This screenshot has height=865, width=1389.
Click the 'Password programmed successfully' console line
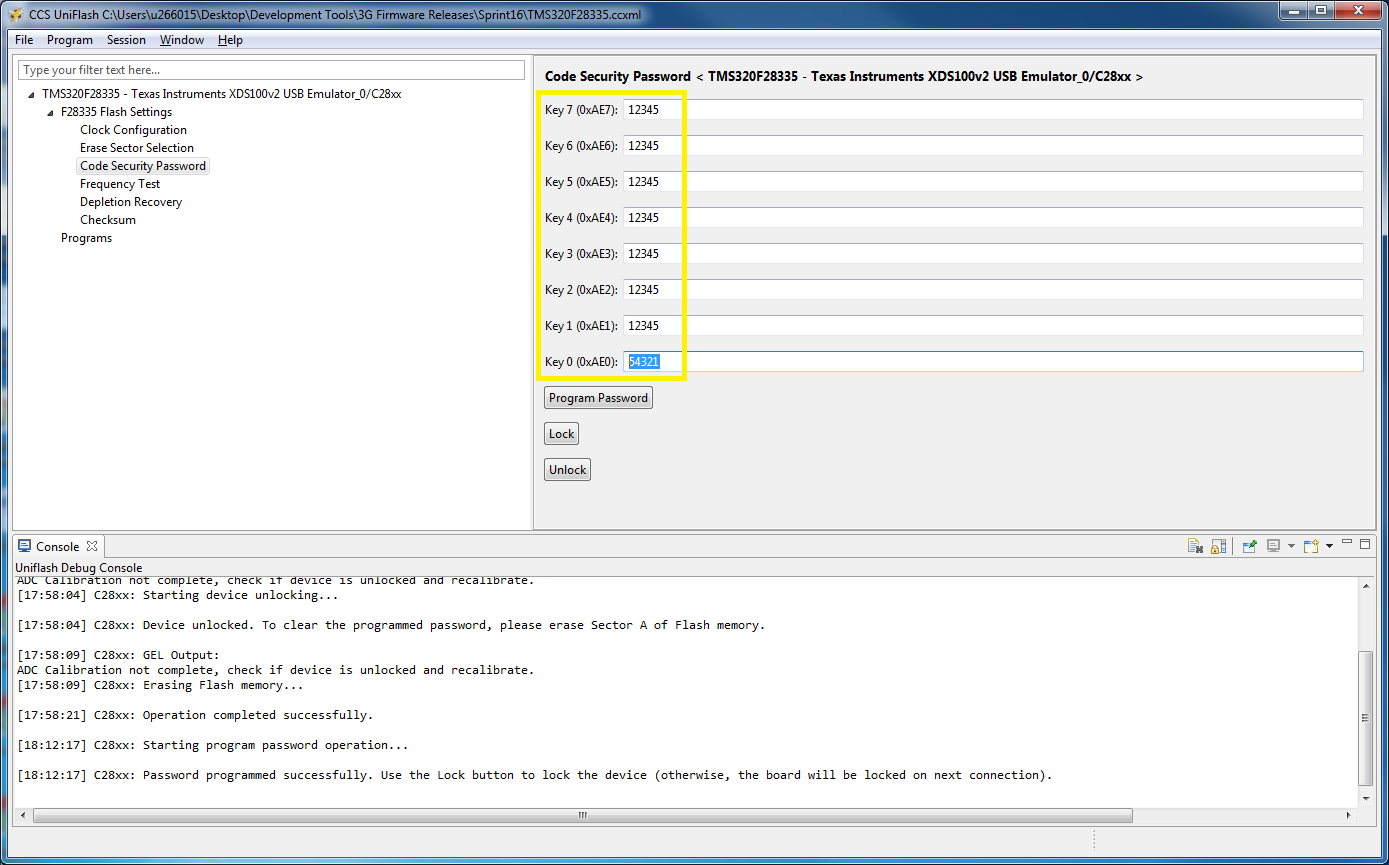click(535, 775)
